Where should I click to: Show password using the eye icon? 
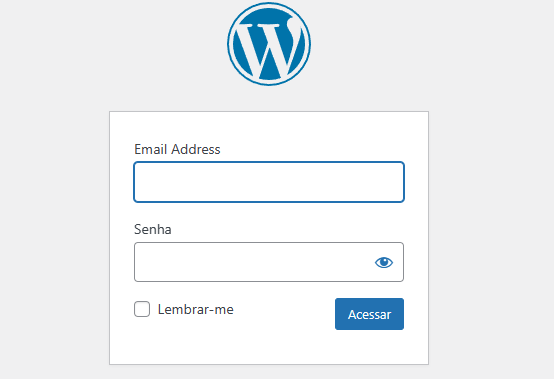click(x=384, y=262)
